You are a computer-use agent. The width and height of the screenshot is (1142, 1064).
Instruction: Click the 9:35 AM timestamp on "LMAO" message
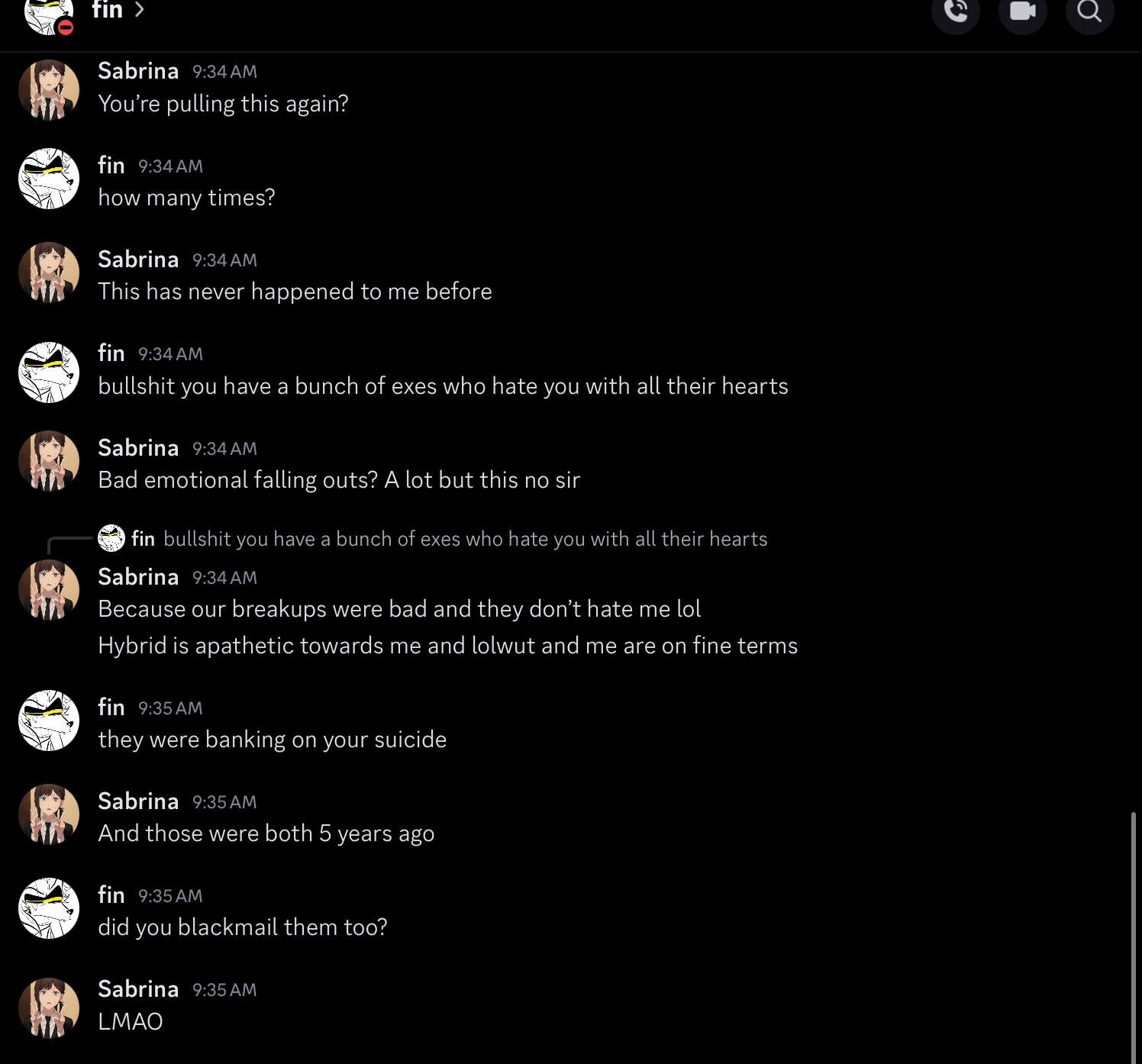coord(224,990)
